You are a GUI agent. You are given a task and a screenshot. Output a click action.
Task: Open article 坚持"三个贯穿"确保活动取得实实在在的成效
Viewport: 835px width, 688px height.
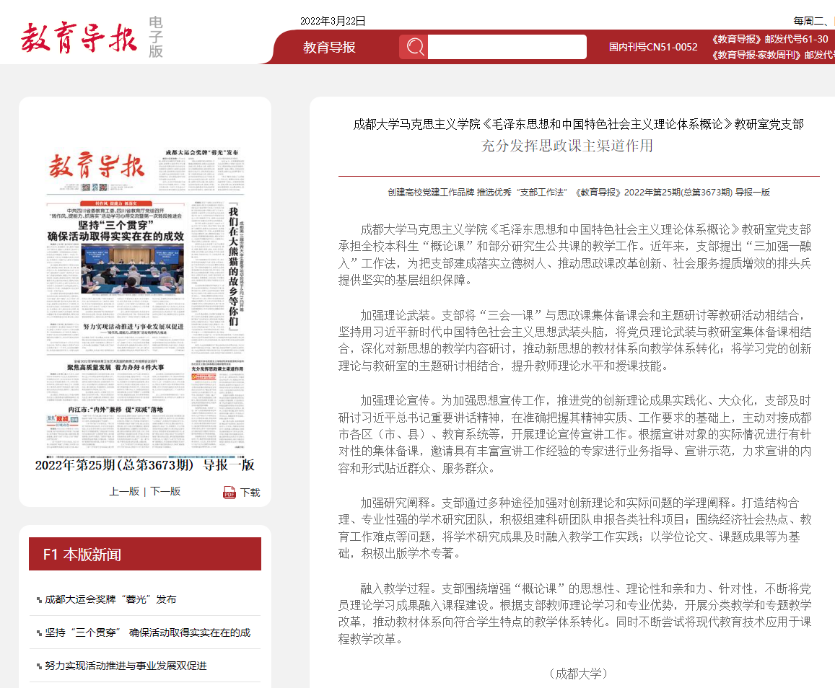coord(147,633)
